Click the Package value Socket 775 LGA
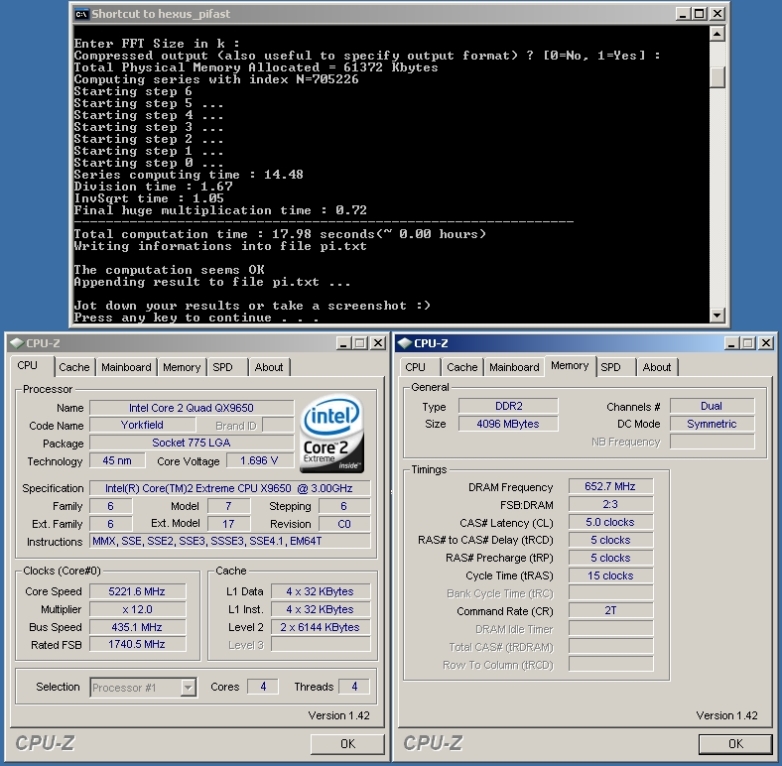 click(192, 443)
